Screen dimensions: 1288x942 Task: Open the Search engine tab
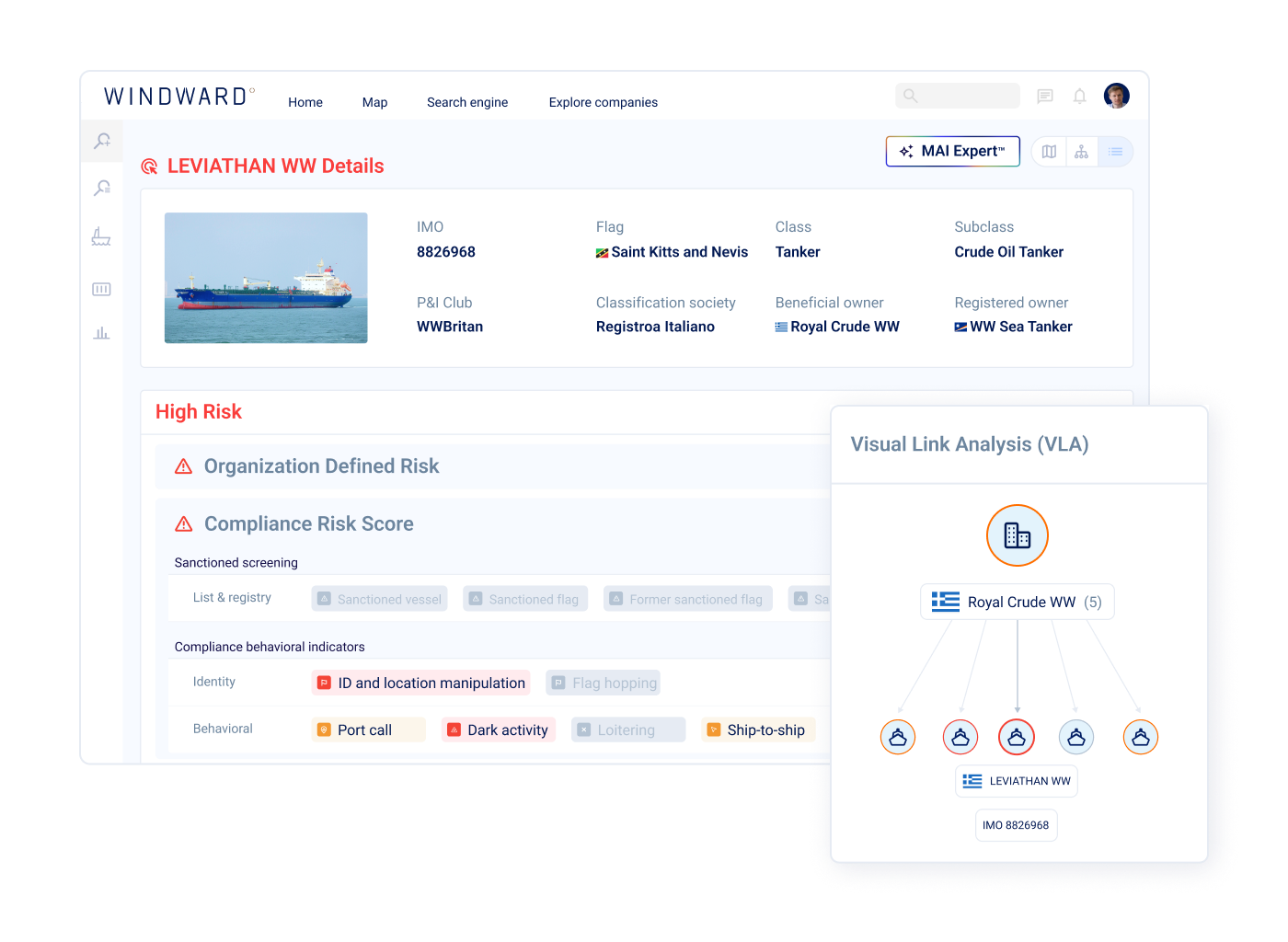tap(467, 102)
